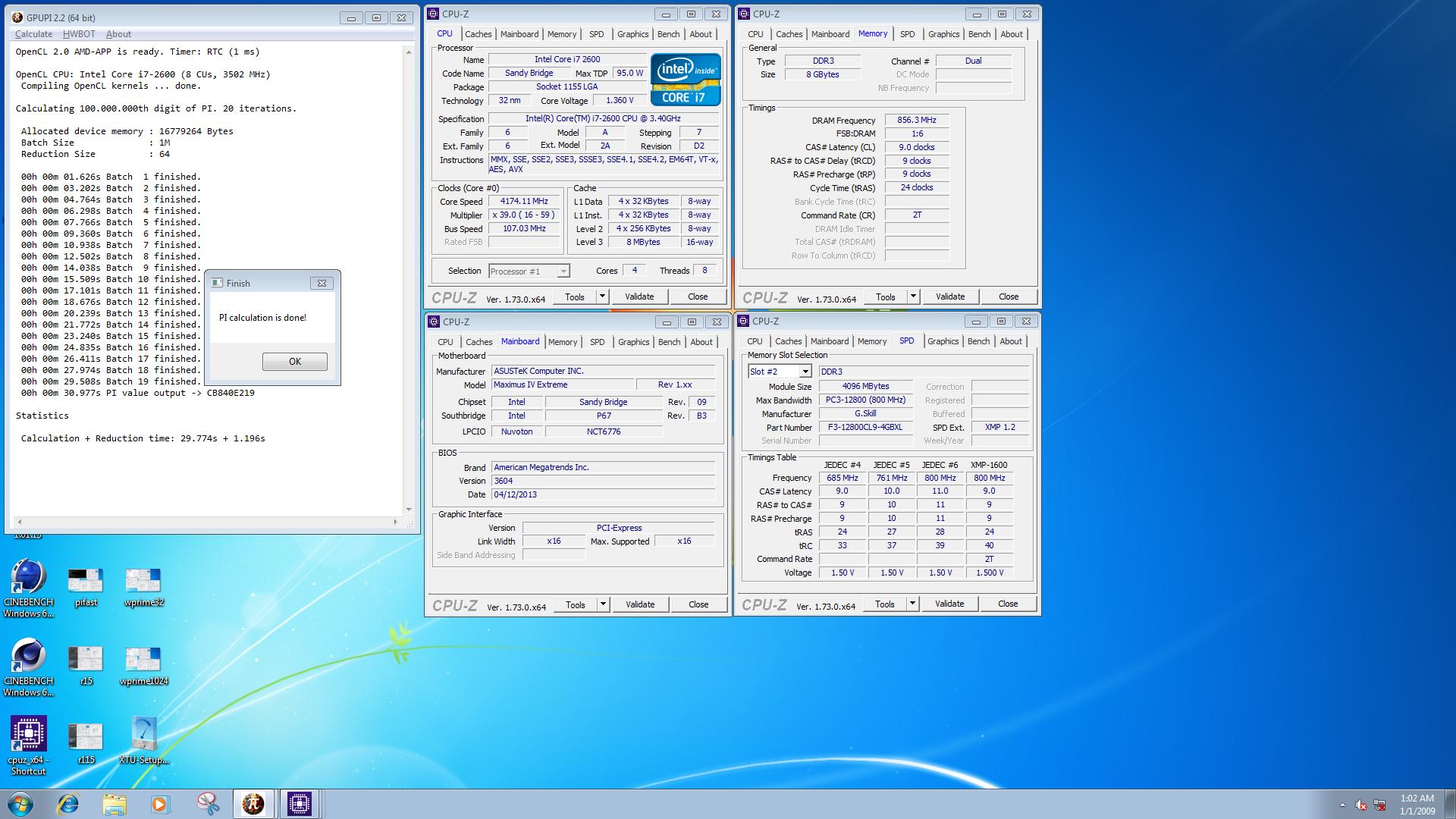Click GPUPI horizontal scrollbar right arrow
This screenshot has height=819, width=1456.
[396, 522]
